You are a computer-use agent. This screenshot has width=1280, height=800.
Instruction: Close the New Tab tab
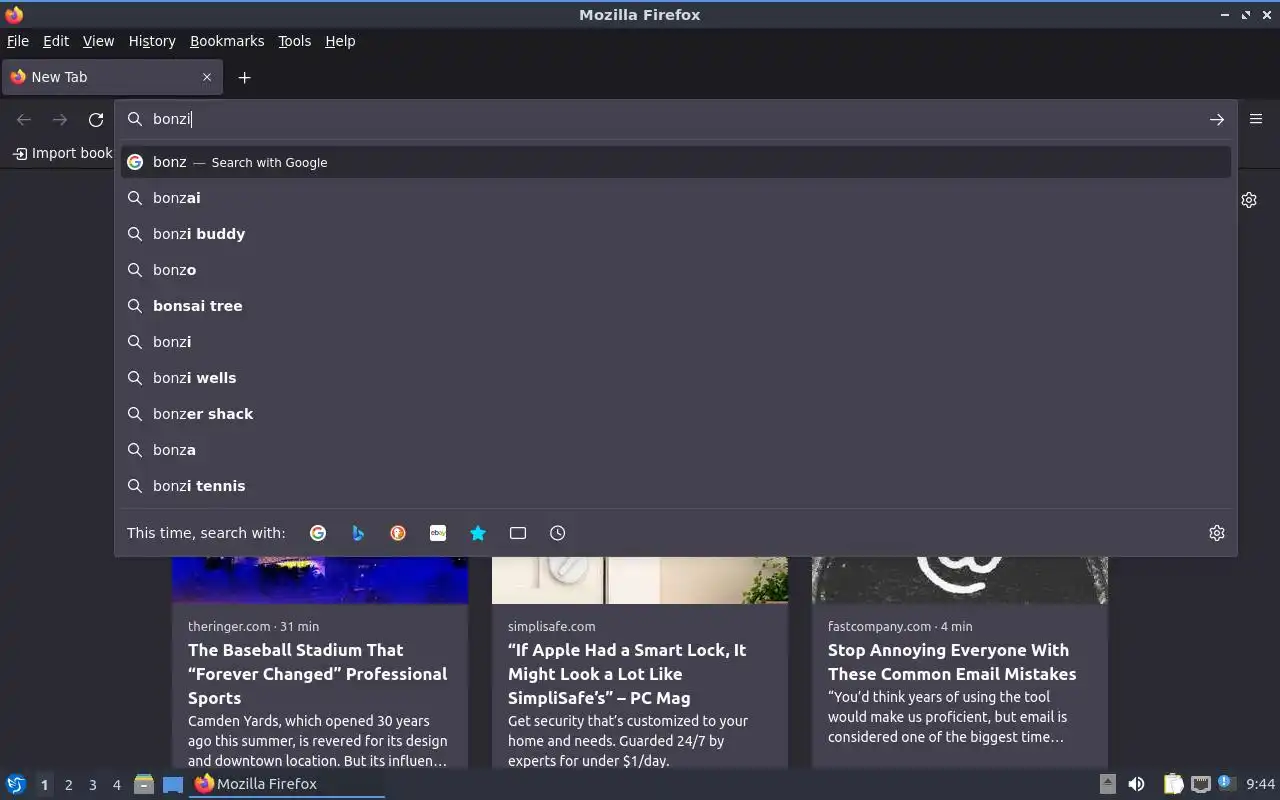pyautogui.click(x=207, y=77)
